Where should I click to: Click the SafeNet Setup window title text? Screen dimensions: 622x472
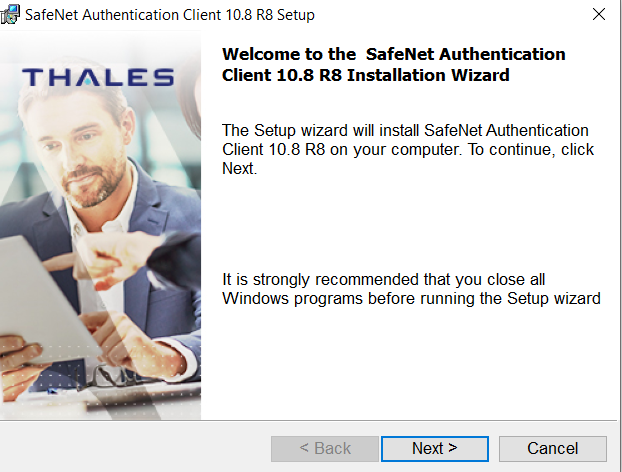coord(170,15)
